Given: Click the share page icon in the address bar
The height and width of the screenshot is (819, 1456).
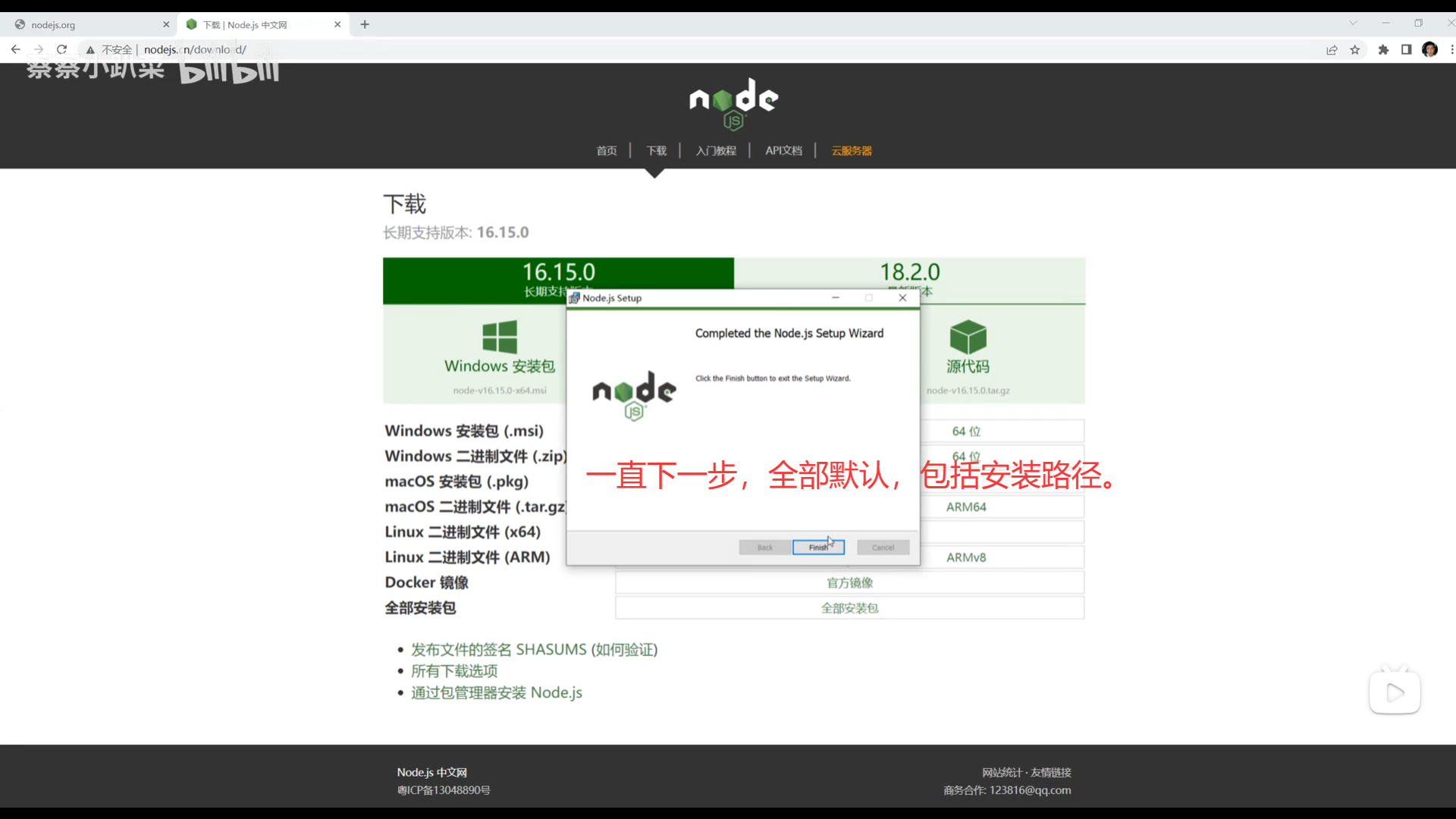Looking at the screenshot, I should 1332,50.
